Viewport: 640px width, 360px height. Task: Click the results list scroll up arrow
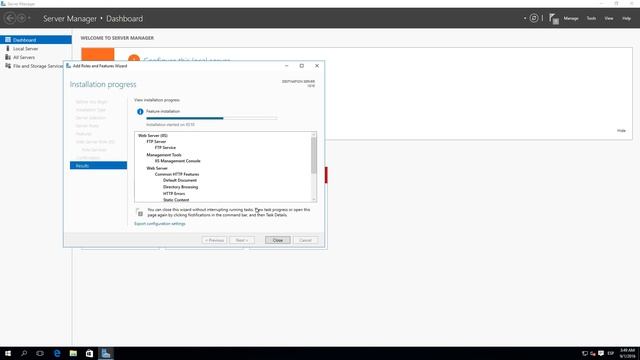[313, 135]
